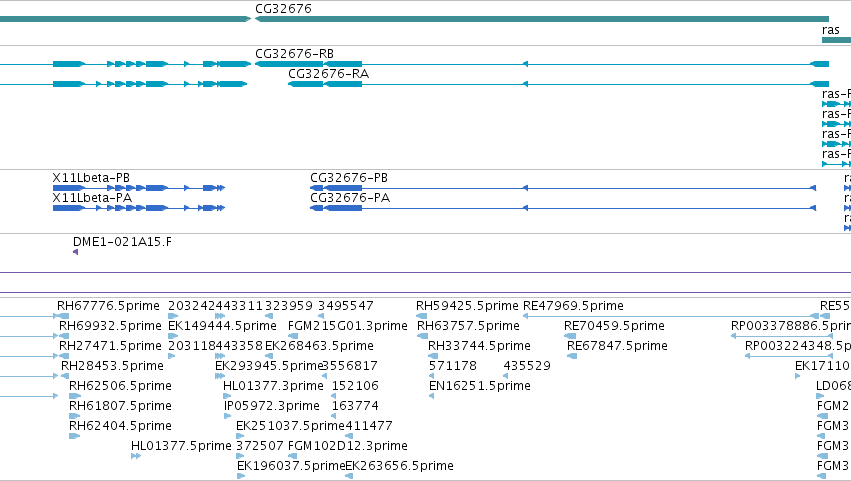
Task: Click the arrow glyph under RE70459.5prime
Action: pos(570,336)
